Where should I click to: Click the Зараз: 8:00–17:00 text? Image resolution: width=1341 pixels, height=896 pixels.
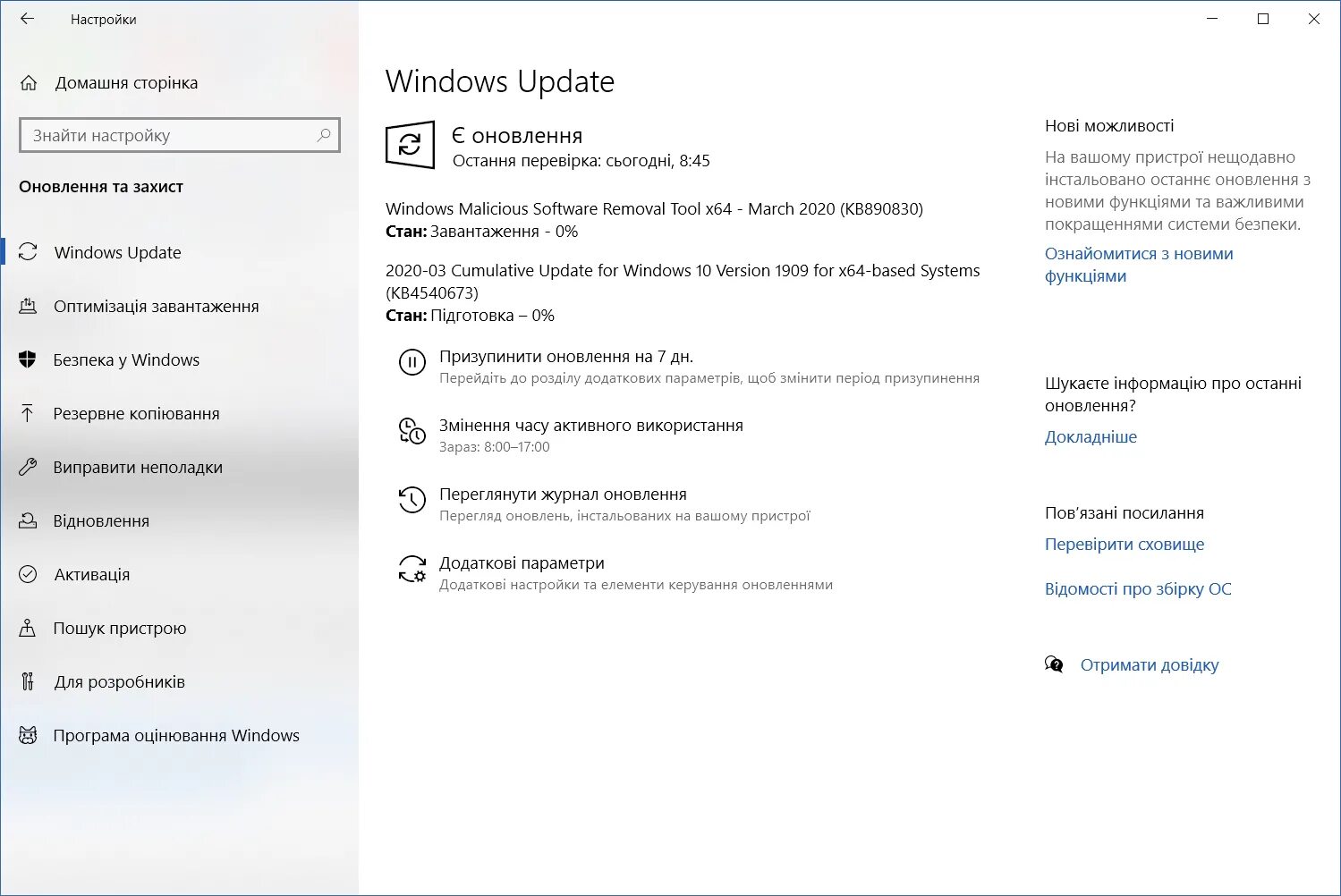(494, 446)
